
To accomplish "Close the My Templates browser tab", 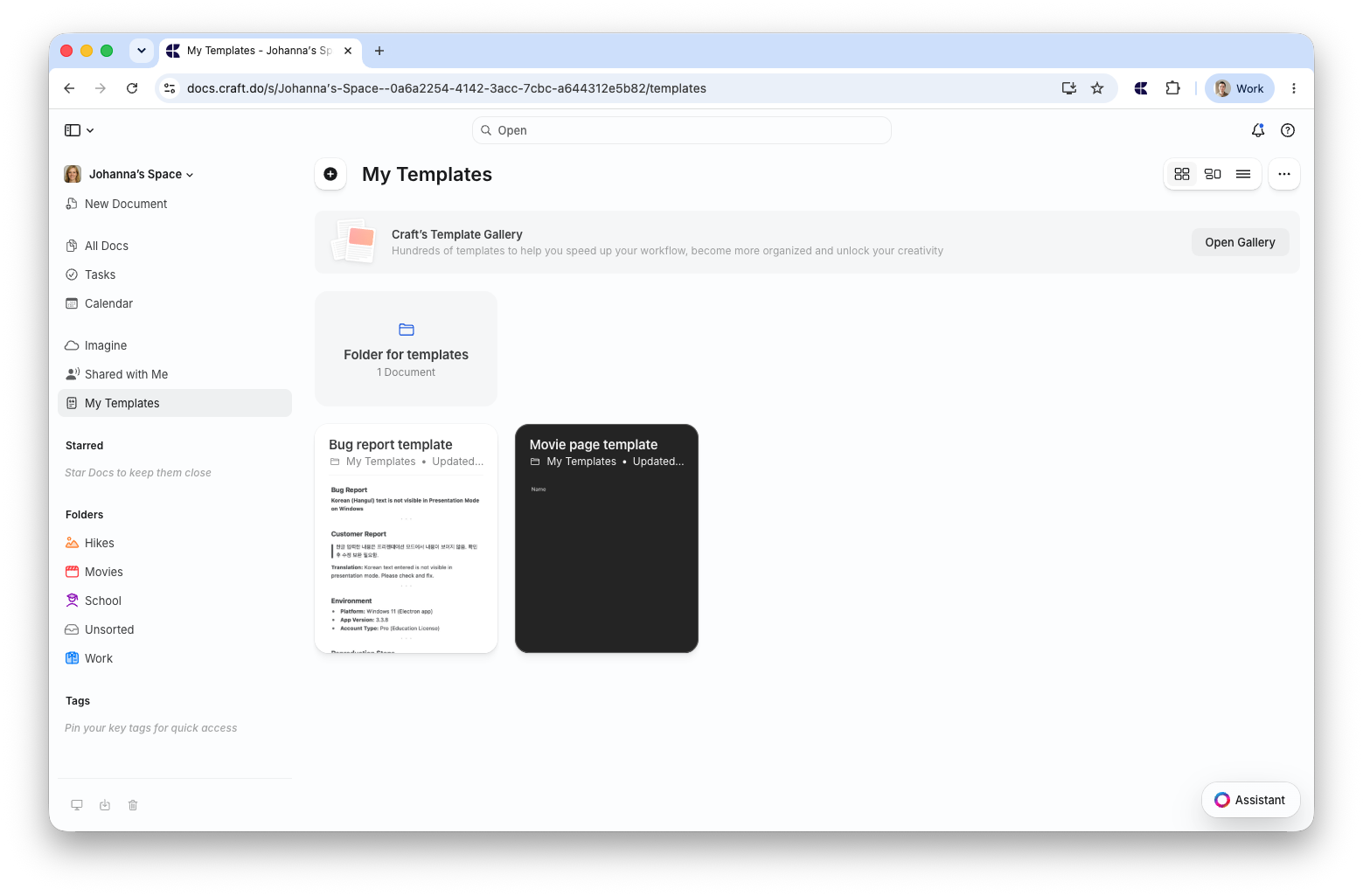I will [x=348, y=51].
